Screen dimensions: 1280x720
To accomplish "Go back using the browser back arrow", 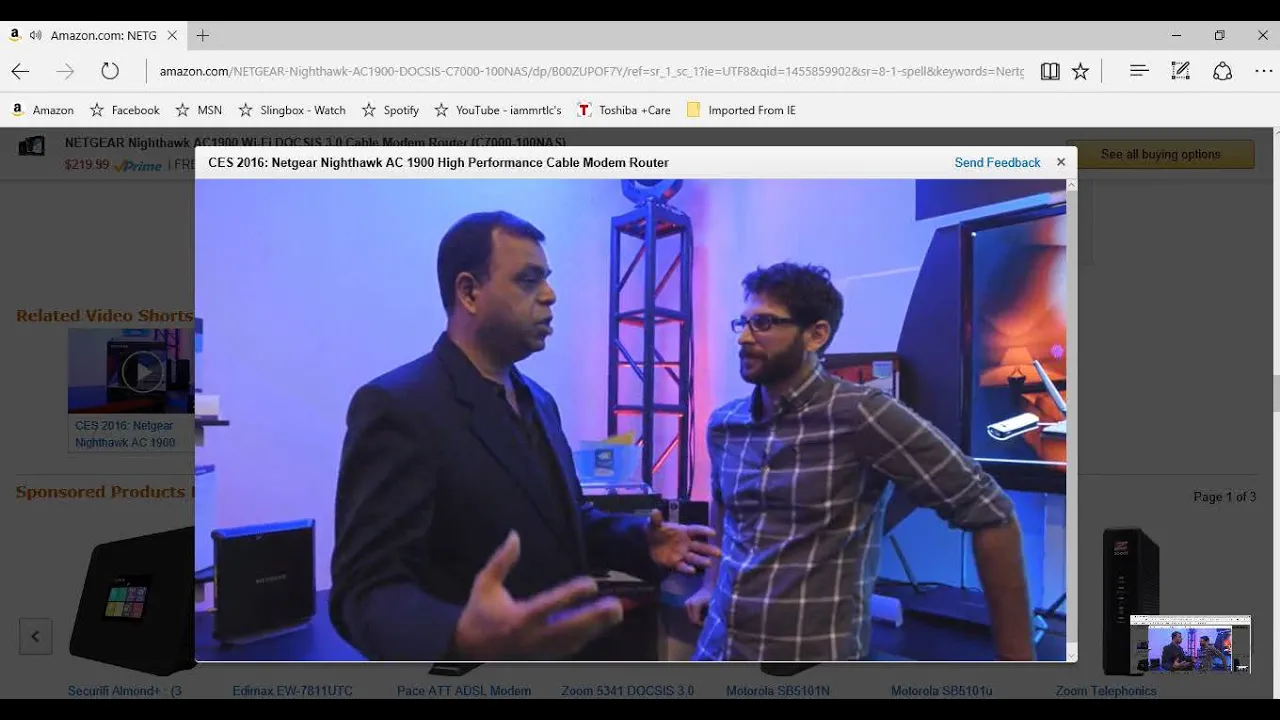I will (x=20, y=71).
